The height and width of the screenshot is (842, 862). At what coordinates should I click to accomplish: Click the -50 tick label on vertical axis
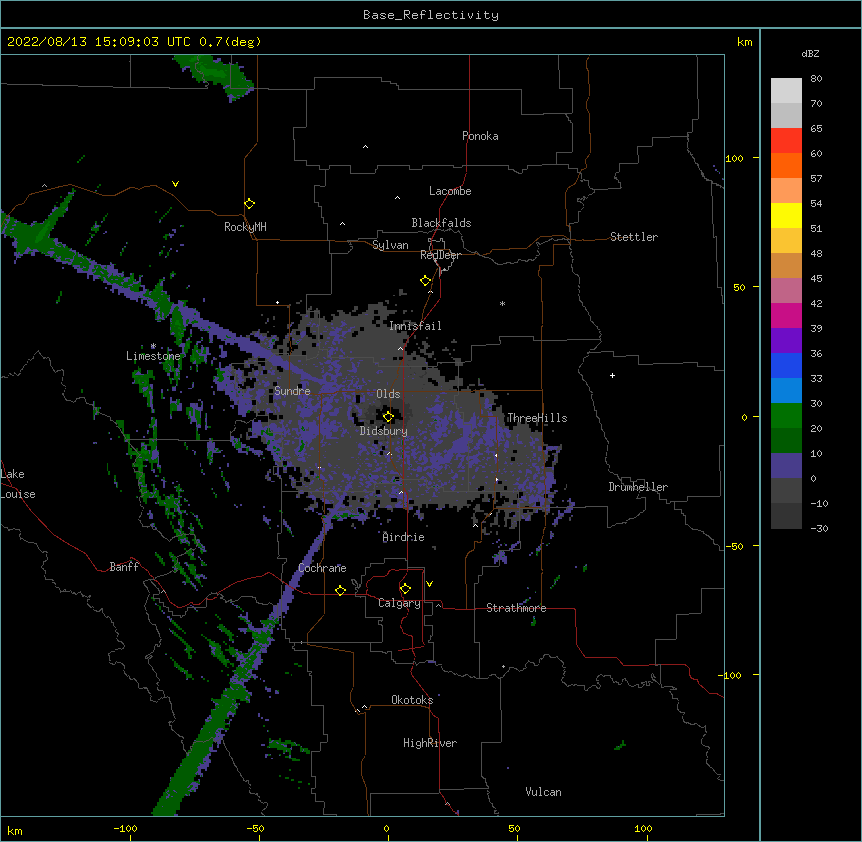734,546
